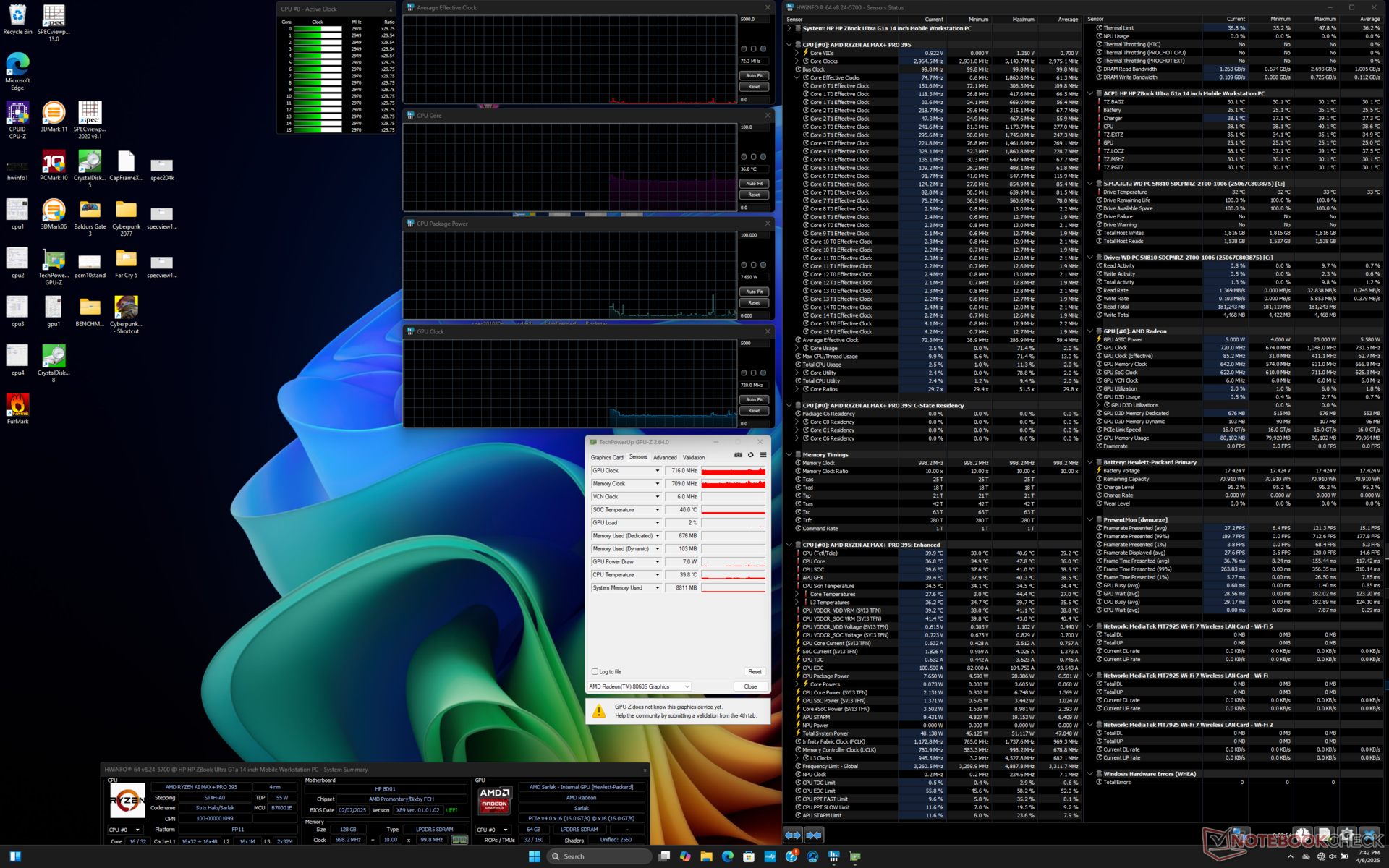Click the HWiNFO settings gear icon
This screenshot has height=868, width=1389.
pyautogui.click(x=1347, y=834)
